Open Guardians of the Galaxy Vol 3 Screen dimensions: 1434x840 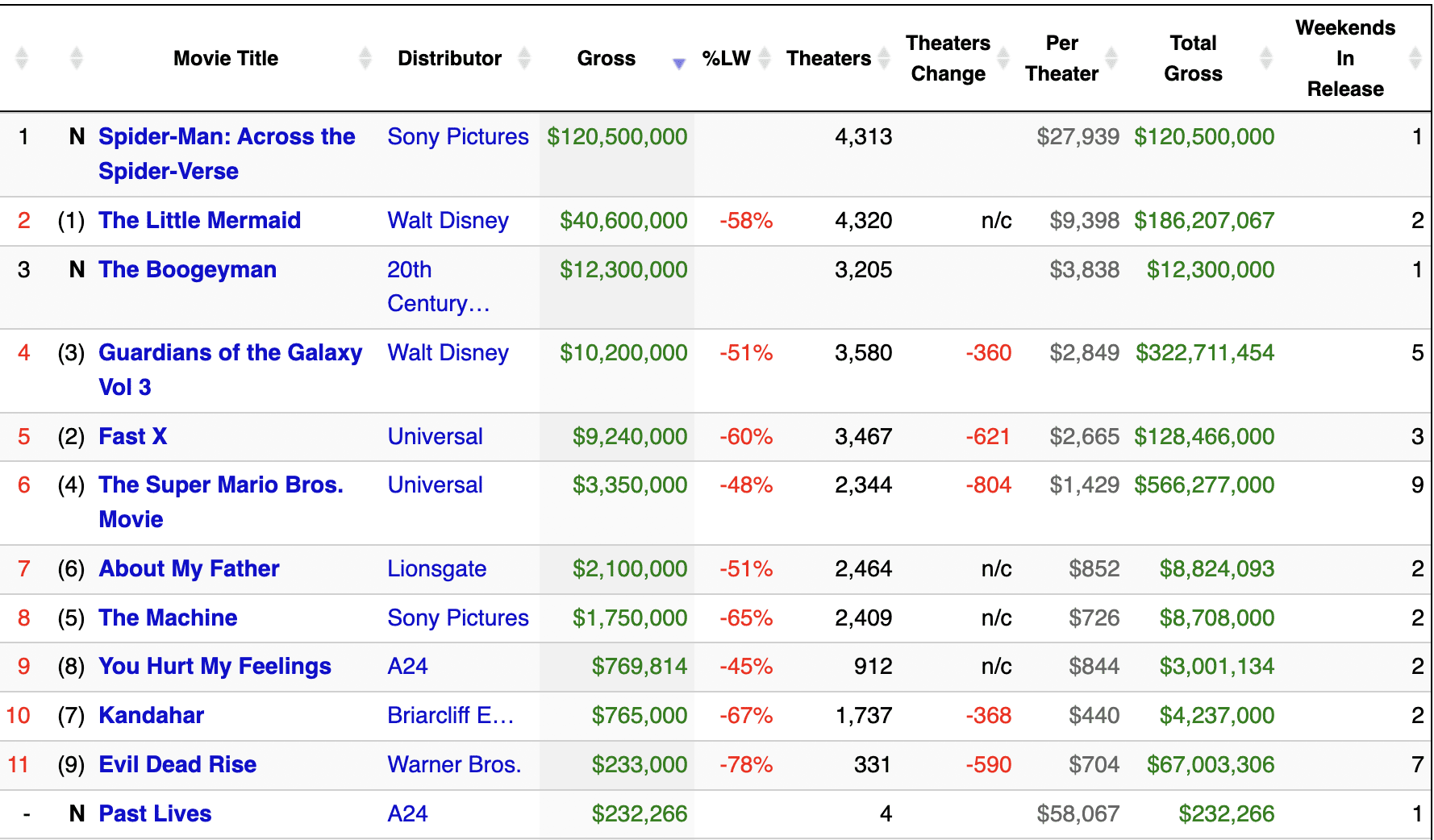pyautogui.click(x=230, y=370)
